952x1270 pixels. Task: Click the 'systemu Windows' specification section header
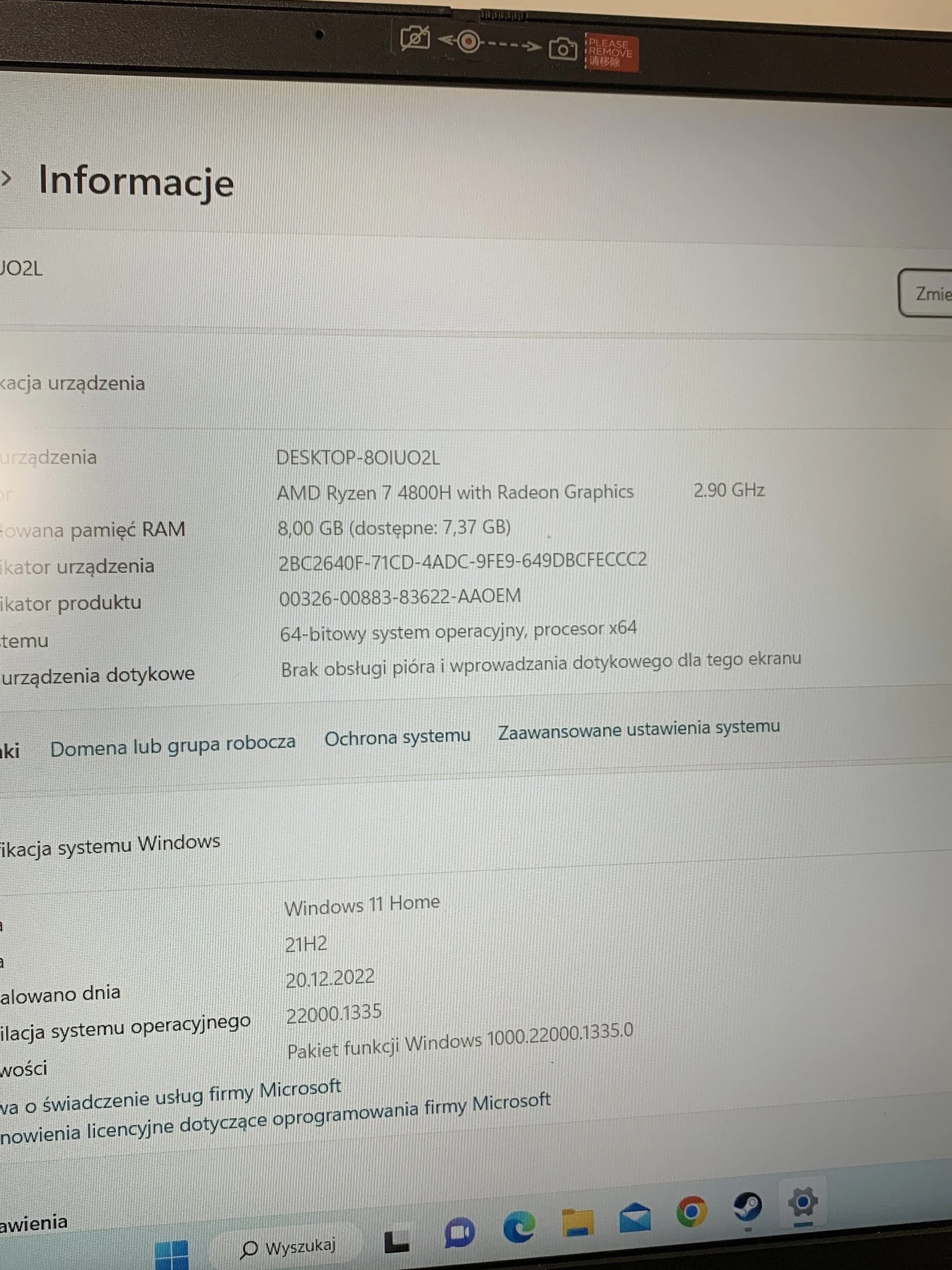click(x=110, y=845)
